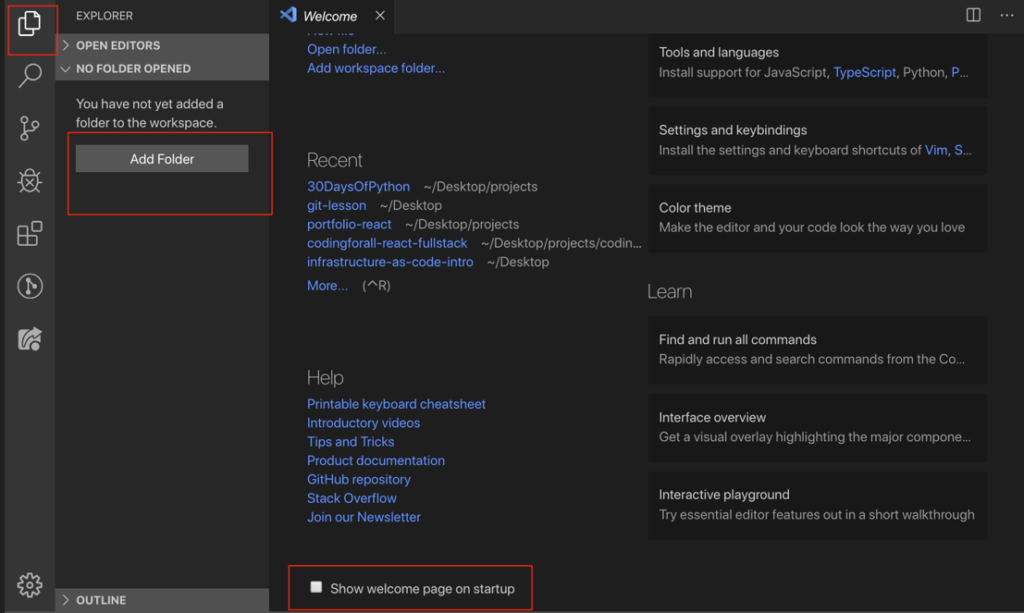Open the Manage gear icon
The height and width of the screenshot is (613, 1024).
click(29, 585)
